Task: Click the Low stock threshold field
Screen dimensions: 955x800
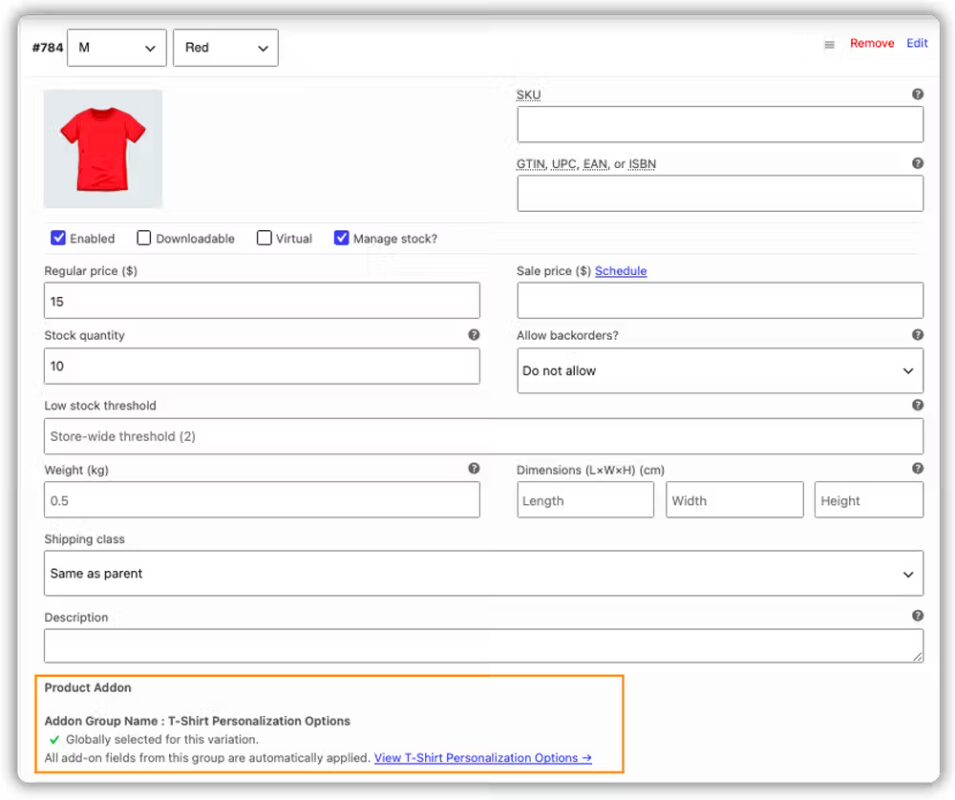Action: (484, 436)
